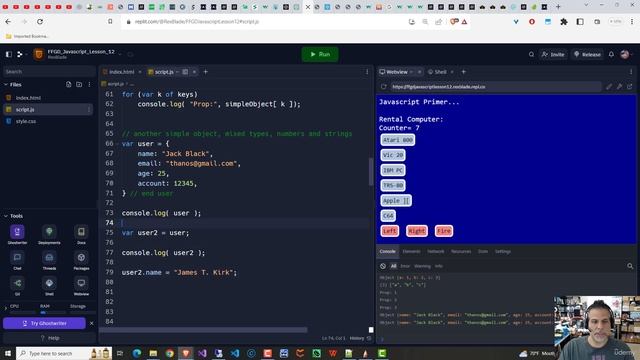Focus the sidebar Search field
640x360 pixels.
(x=48, y=71)
